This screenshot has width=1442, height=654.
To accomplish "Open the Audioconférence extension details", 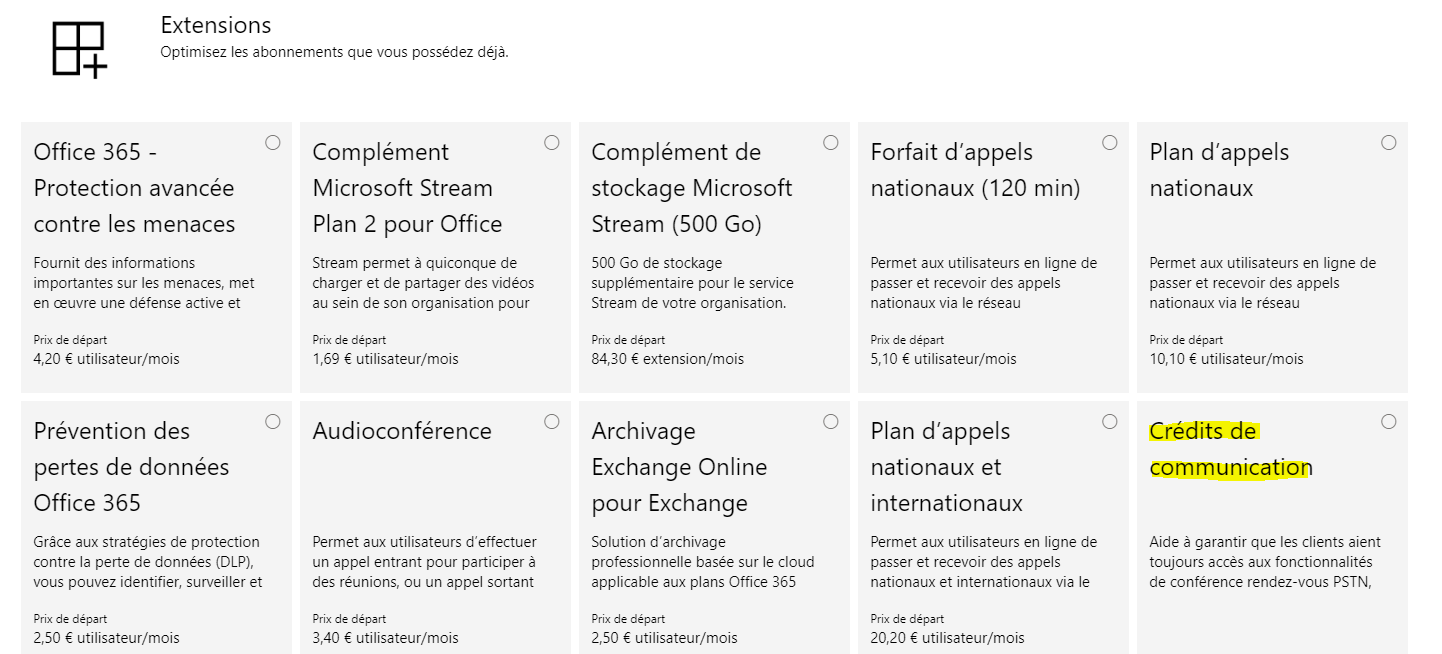I will [401, 432].
